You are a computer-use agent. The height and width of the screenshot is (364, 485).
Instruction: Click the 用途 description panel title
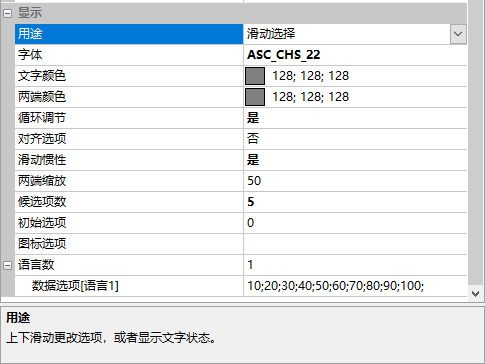(x=18, y=318)
